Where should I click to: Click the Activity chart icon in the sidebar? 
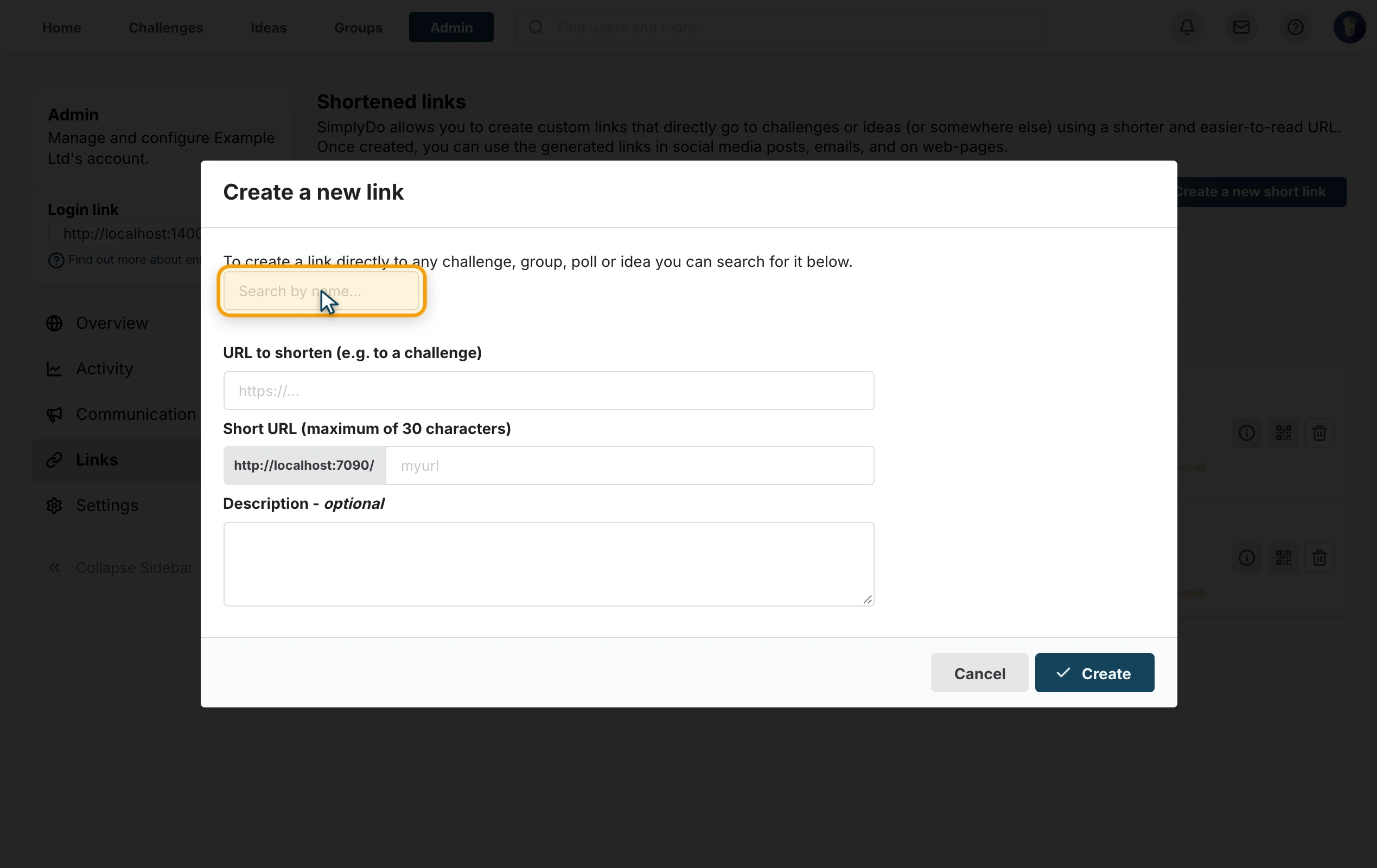coord(54,368)
